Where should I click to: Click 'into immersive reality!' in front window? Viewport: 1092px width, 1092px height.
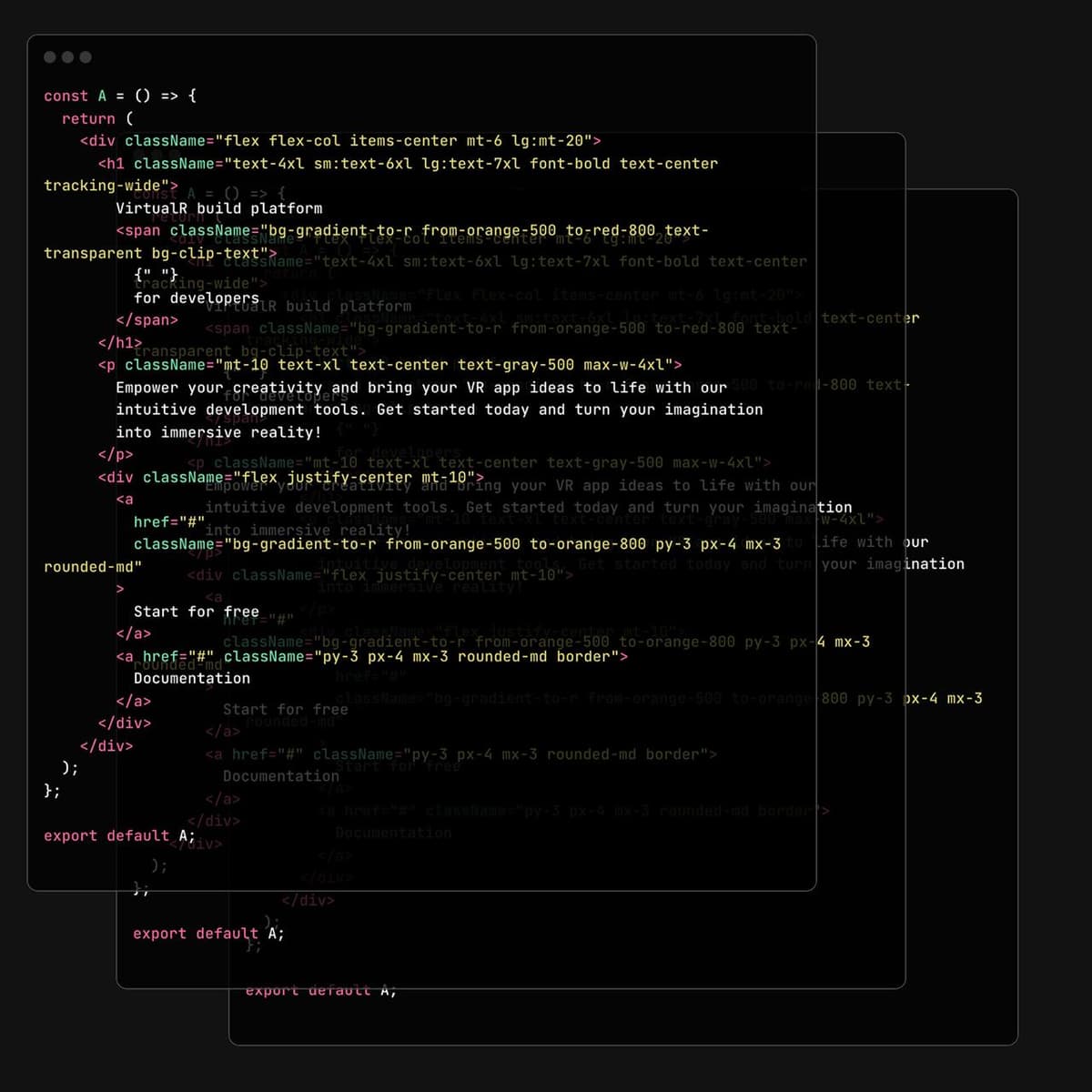click(218, 432)
